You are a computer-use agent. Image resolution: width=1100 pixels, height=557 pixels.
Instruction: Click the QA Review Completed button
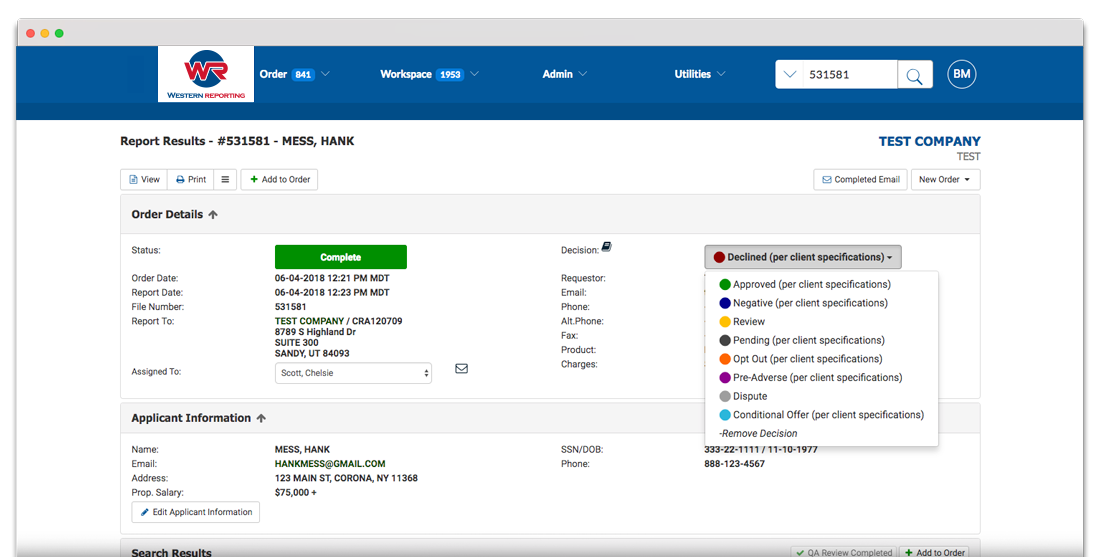844,553
